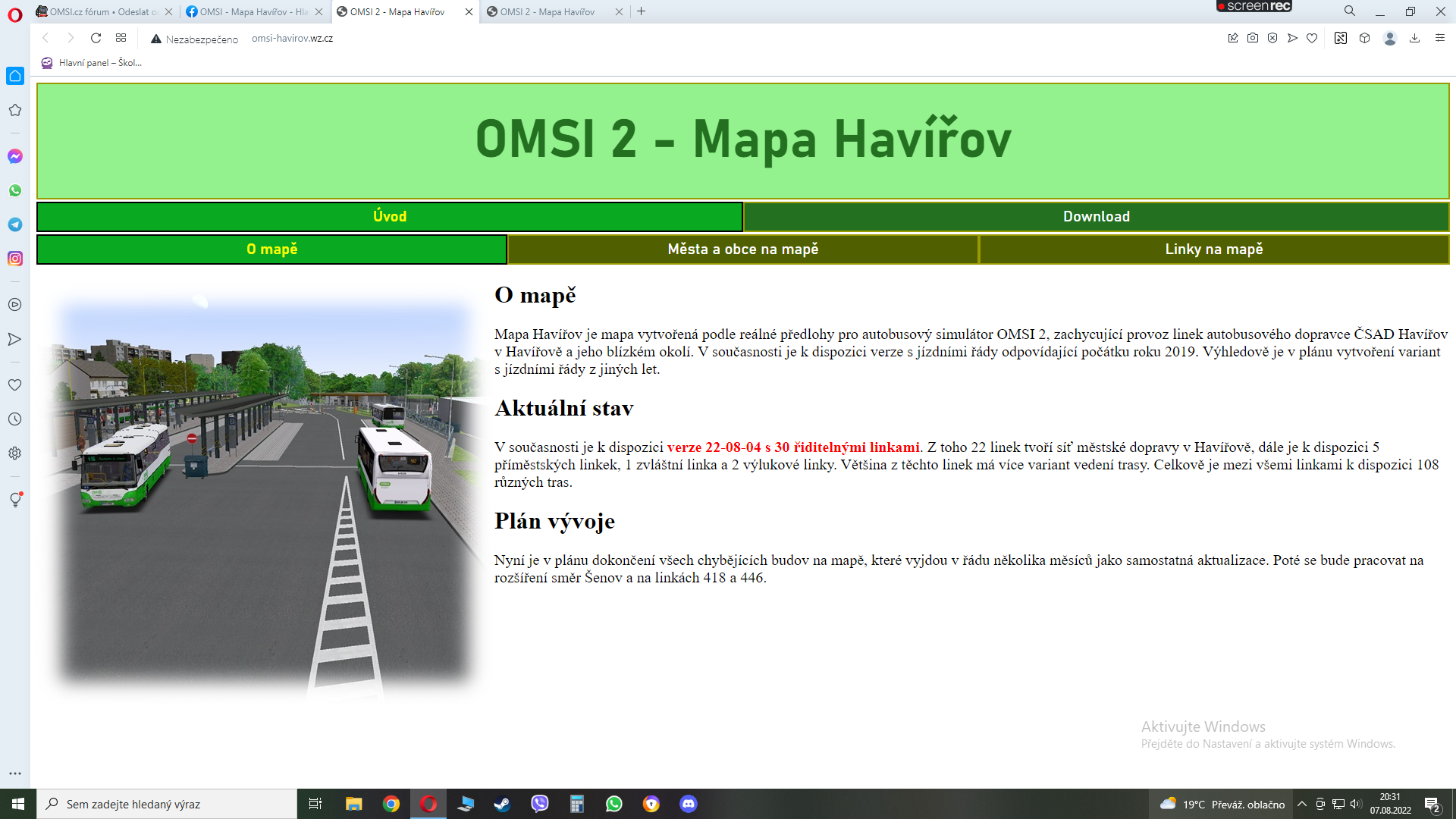The width and height of the screenshot is (1456, 819).
Task: Open Opera sidebar history clock icon
Action: click(15, 419)
